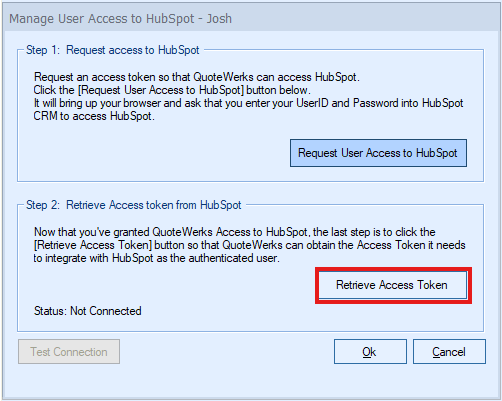Click the blank space between Test Connection and Ok

point(227,352)
